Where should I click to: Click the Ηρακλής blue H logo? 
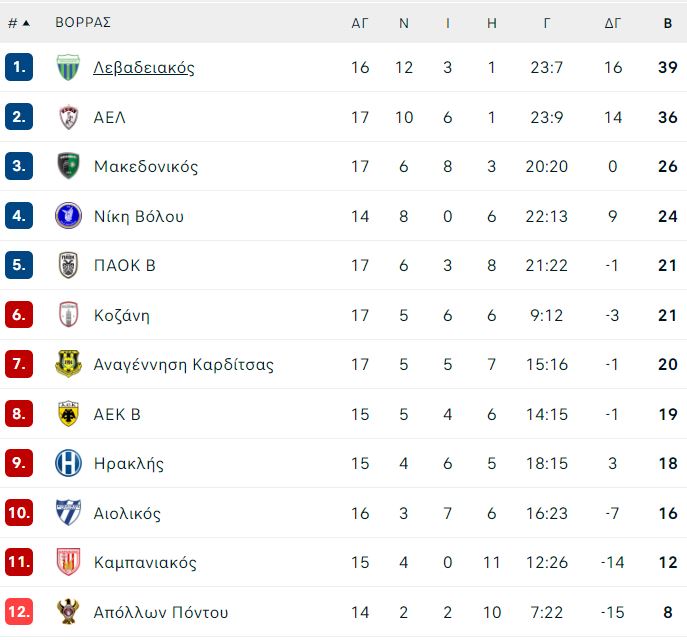68,463
